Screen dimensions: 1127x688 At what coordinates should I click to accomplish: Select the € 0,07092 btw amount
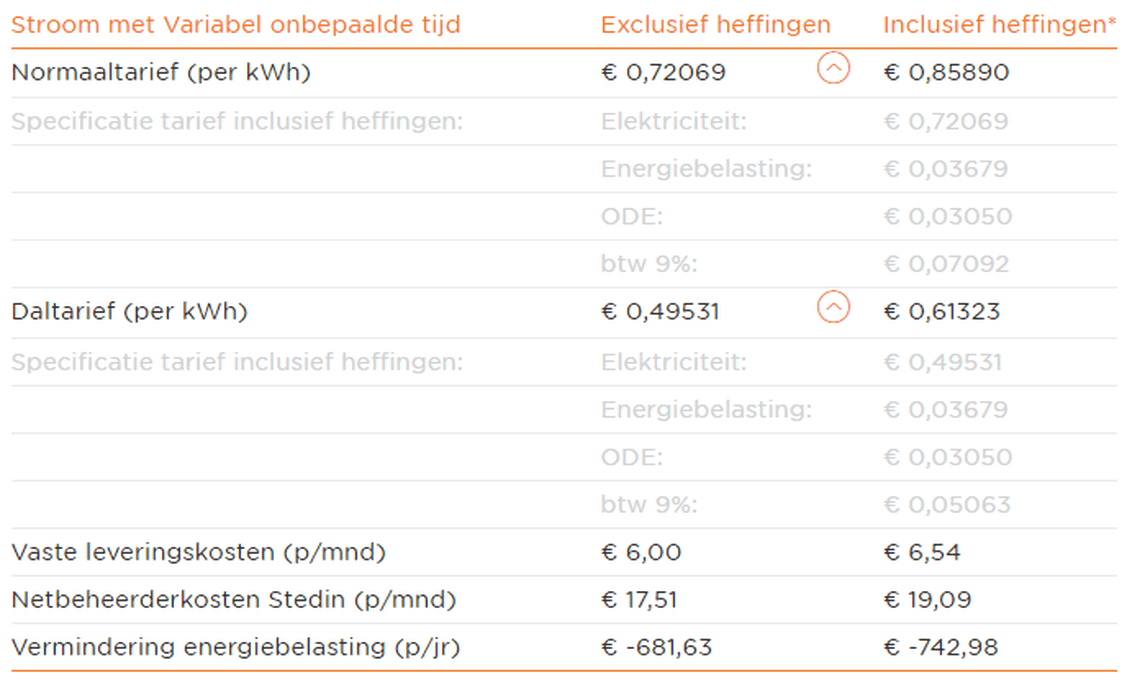pos(946,265)
